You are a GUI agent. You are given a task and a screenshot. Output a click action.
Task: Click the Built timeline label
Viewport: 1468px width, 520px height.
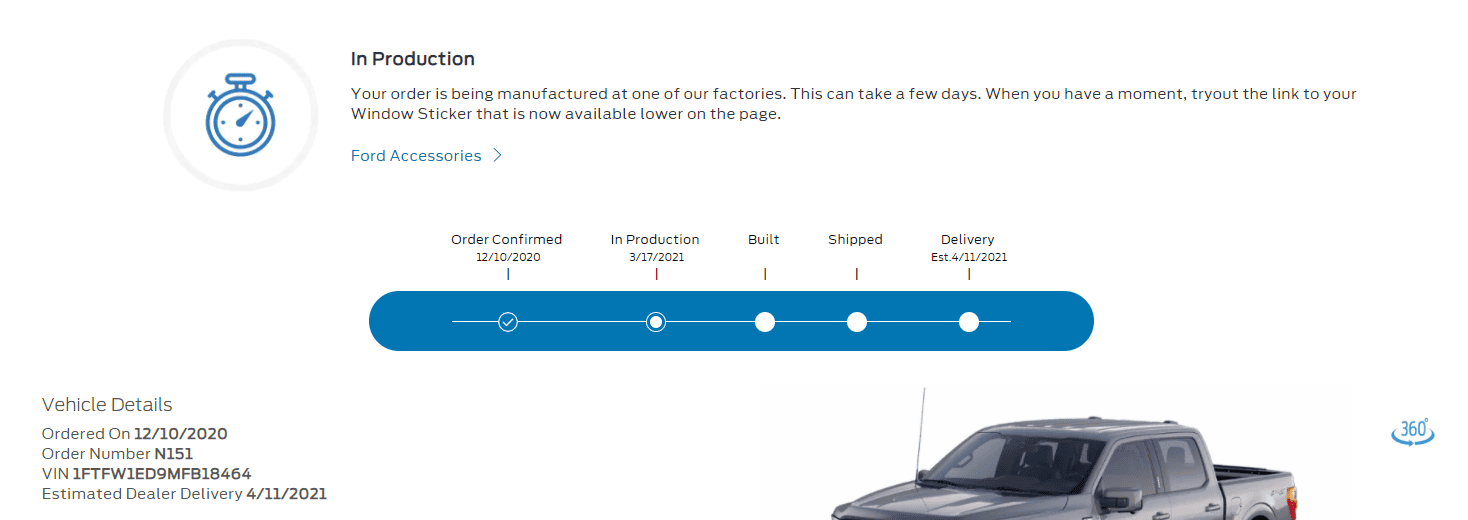(764, 240)
